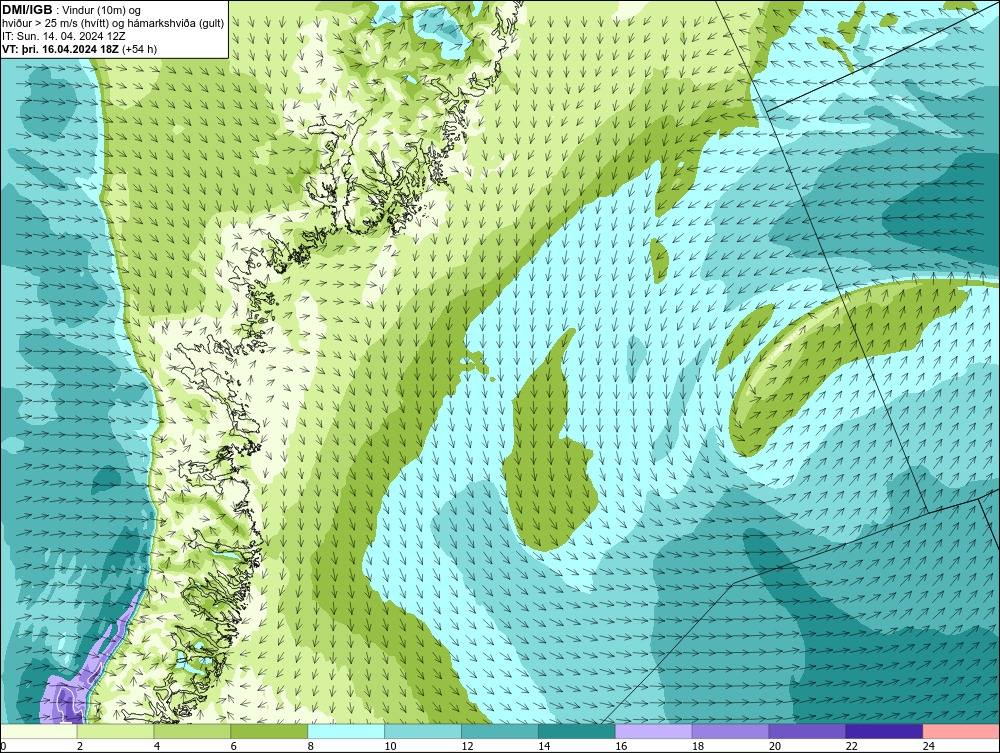
Task: Select the 'IT: Sun. 14. 04. 2024 12Z' line
Action: 64,36
